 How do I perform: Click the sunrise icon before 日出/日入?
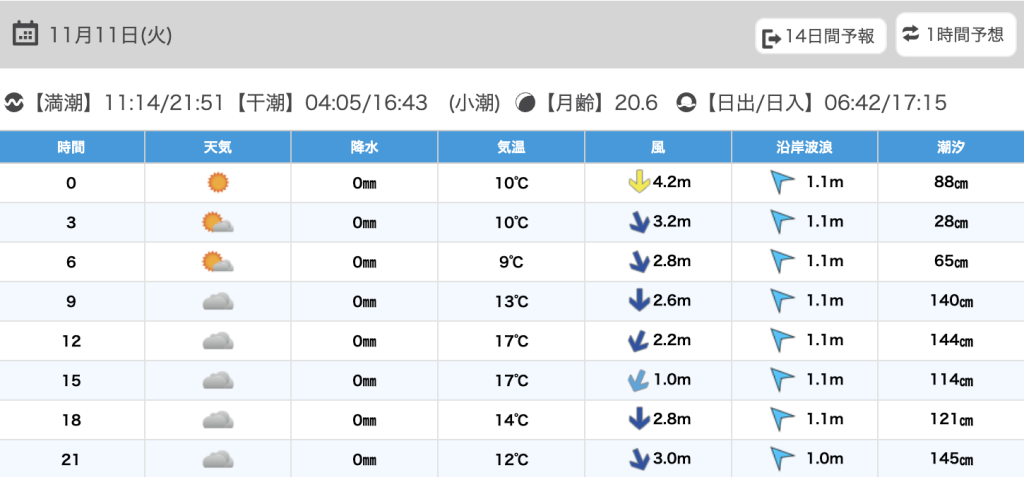point(686,103)
